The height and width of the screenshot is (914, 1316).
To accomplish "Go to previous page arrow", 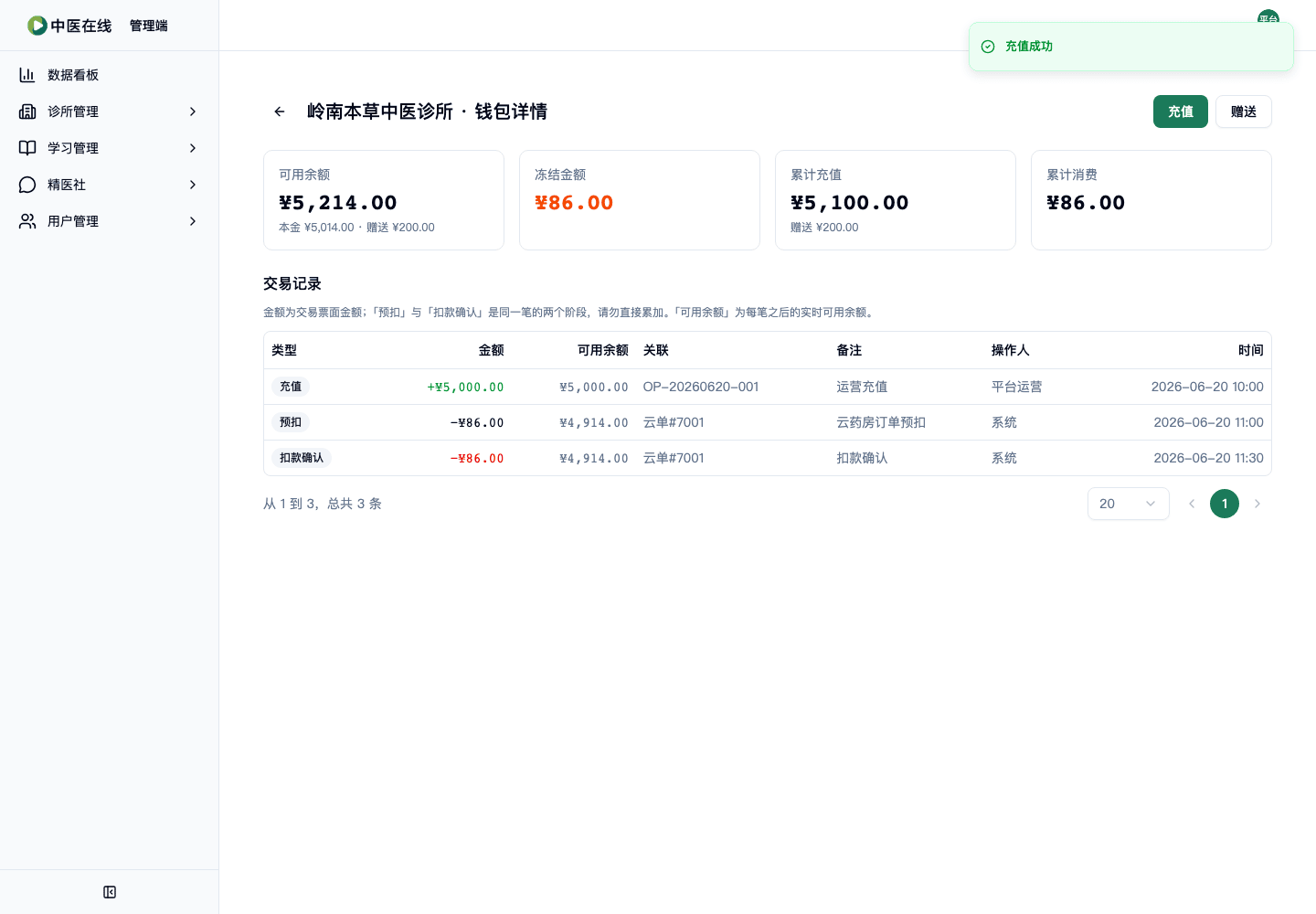I will tap(1192, 504).
